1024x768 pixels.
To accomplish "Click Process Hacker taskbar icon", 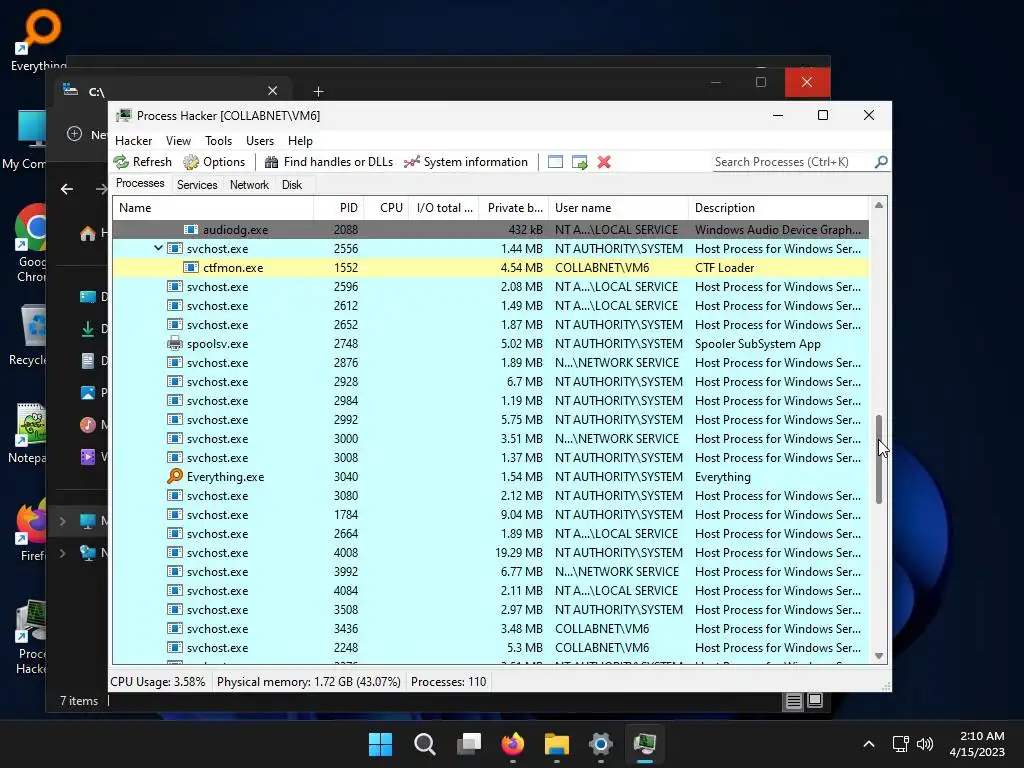I will (645, 744).
